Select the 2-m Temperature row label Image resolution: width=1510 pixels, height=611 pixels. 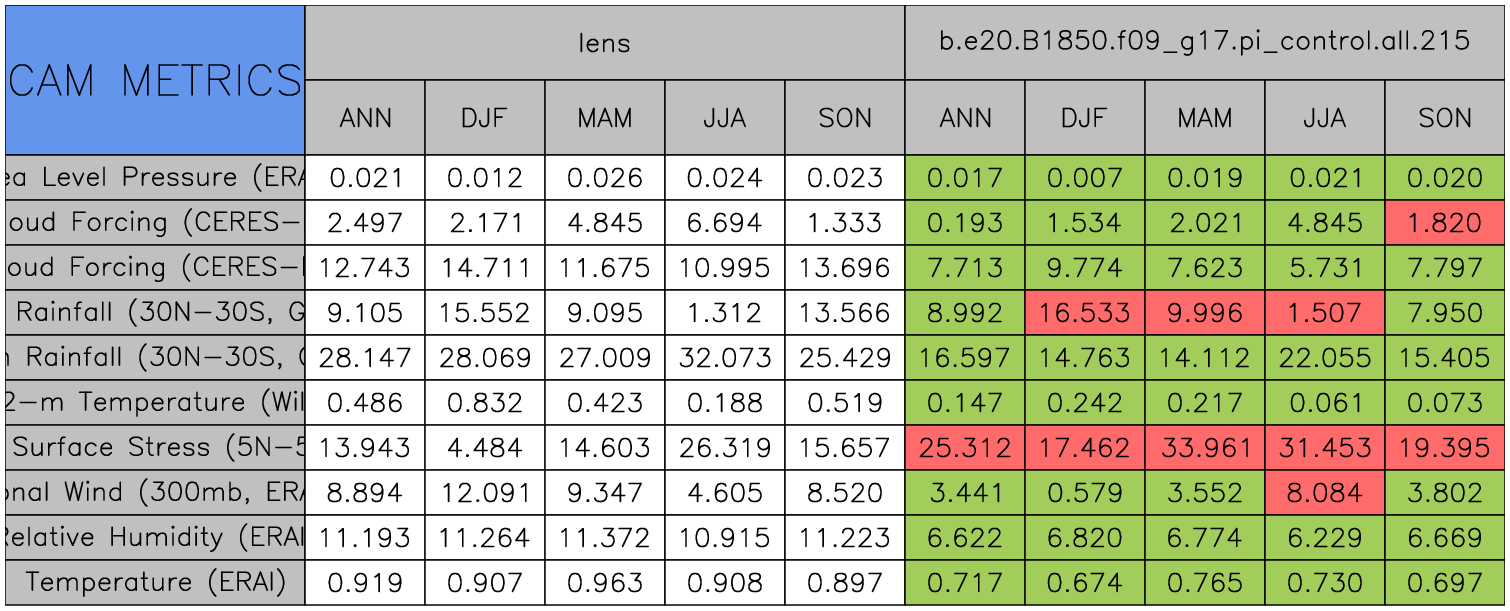pyautogui.click(x=155, y=402)
